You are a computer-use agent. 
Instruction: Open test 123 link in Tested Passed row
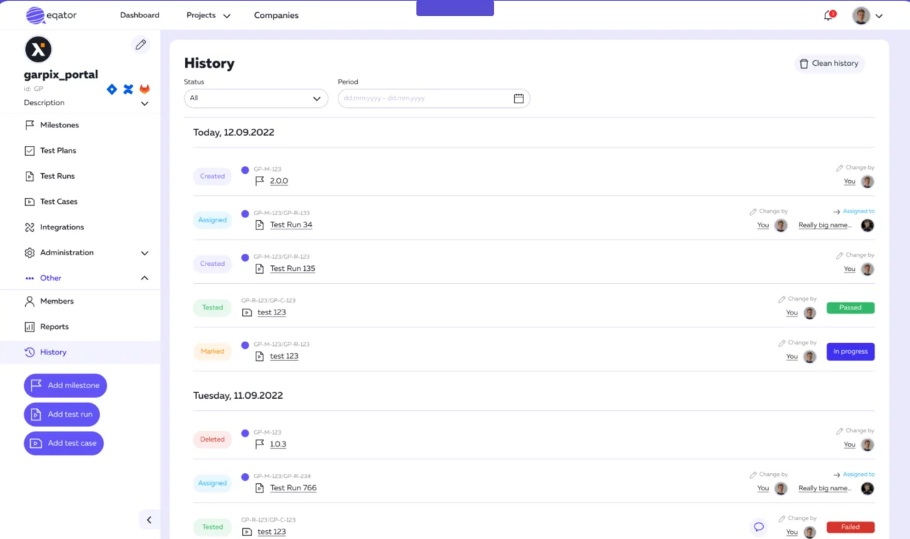point(272,312)
